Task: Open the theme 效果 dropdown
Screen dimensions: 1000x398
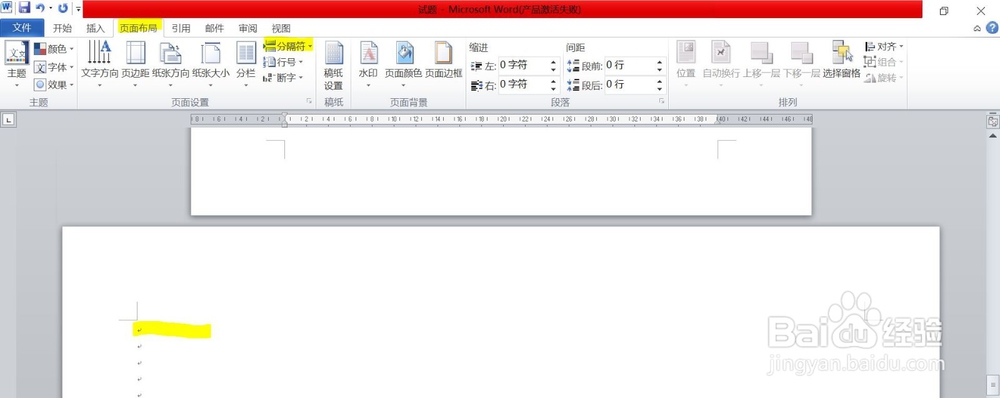Action: (54, 84)
